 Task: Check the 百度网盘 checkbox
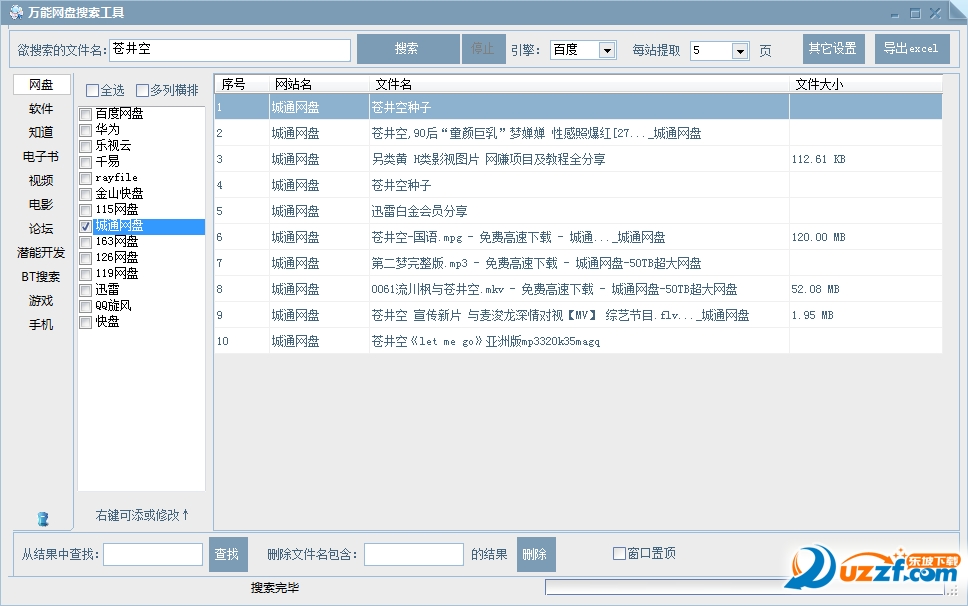(86, 114)
